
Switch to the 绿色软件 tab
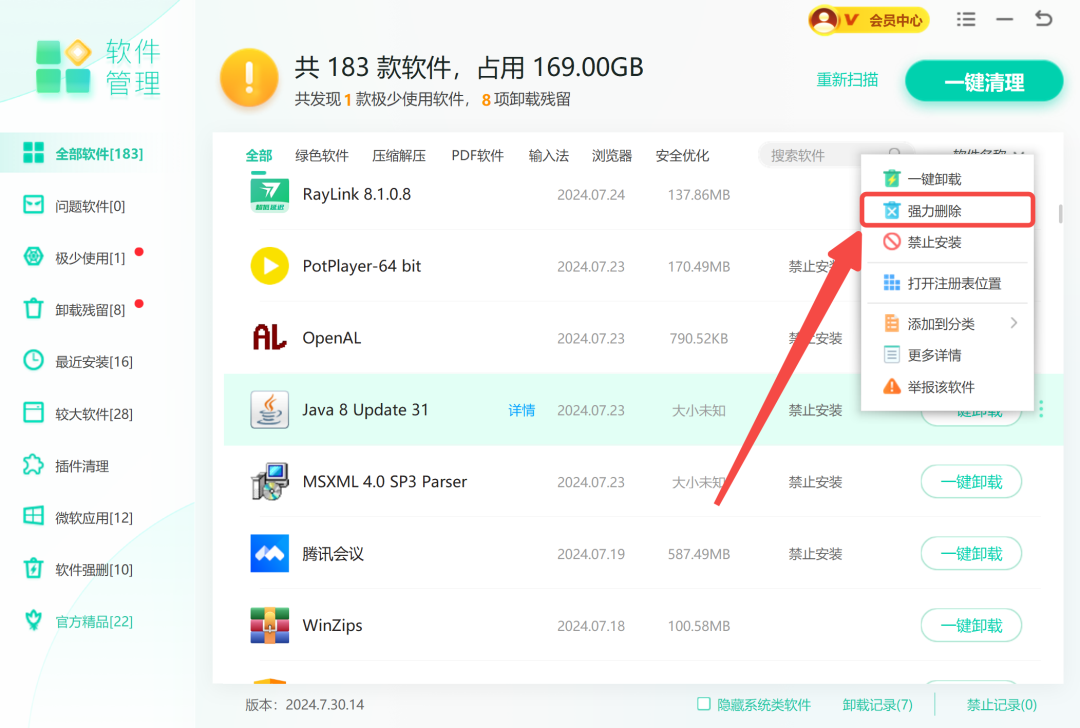322,156
